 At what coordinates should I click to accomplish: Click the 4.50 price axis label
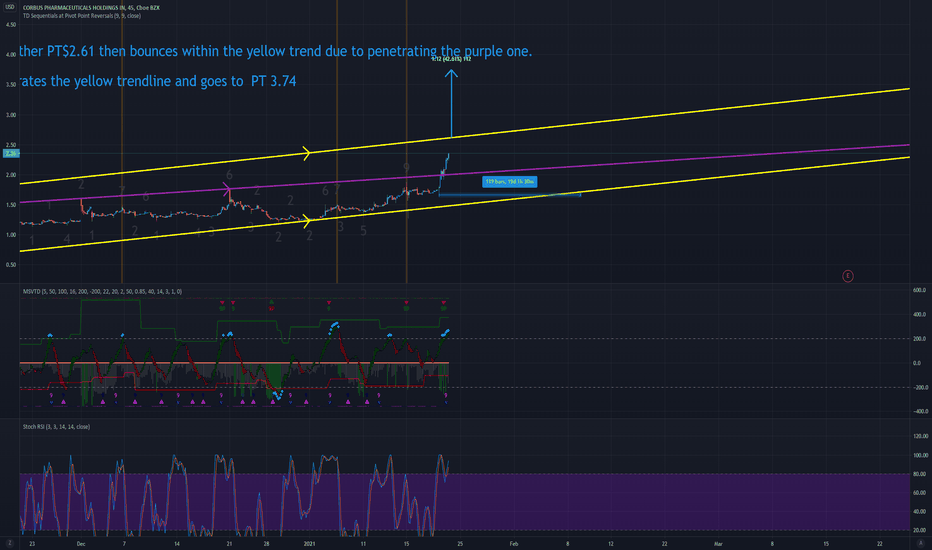11,25
